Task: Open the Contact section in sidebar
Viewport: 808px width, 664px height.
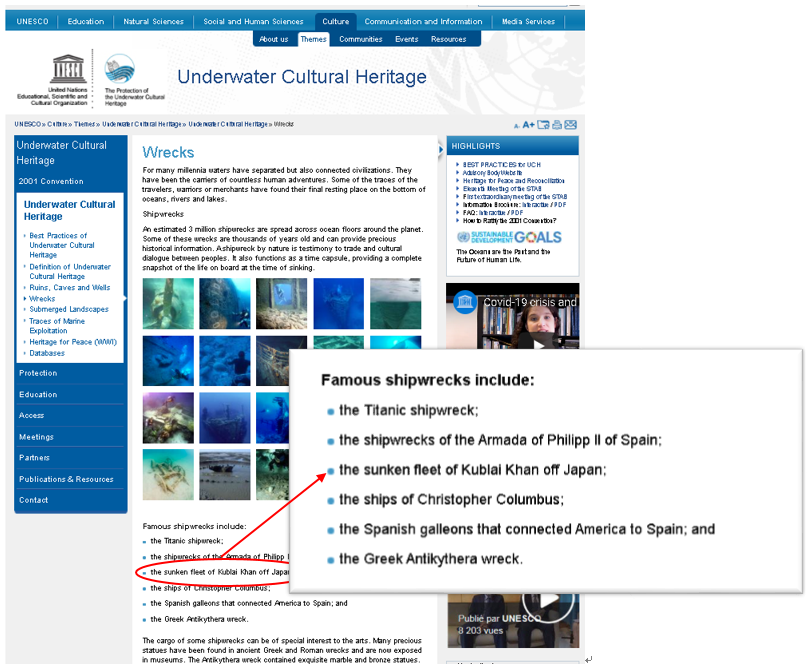Action: [x=33, y=500]
